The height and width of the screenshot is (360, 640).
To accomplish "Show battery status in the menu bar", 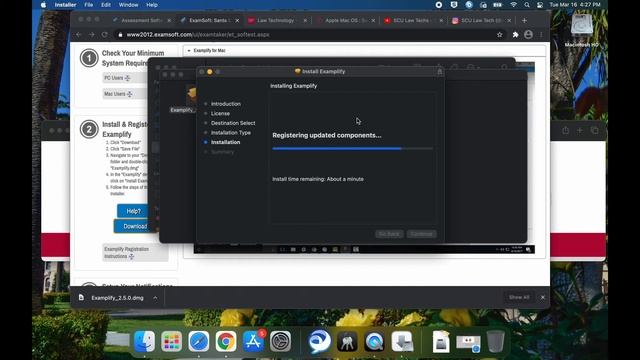I will click(498, 5).
